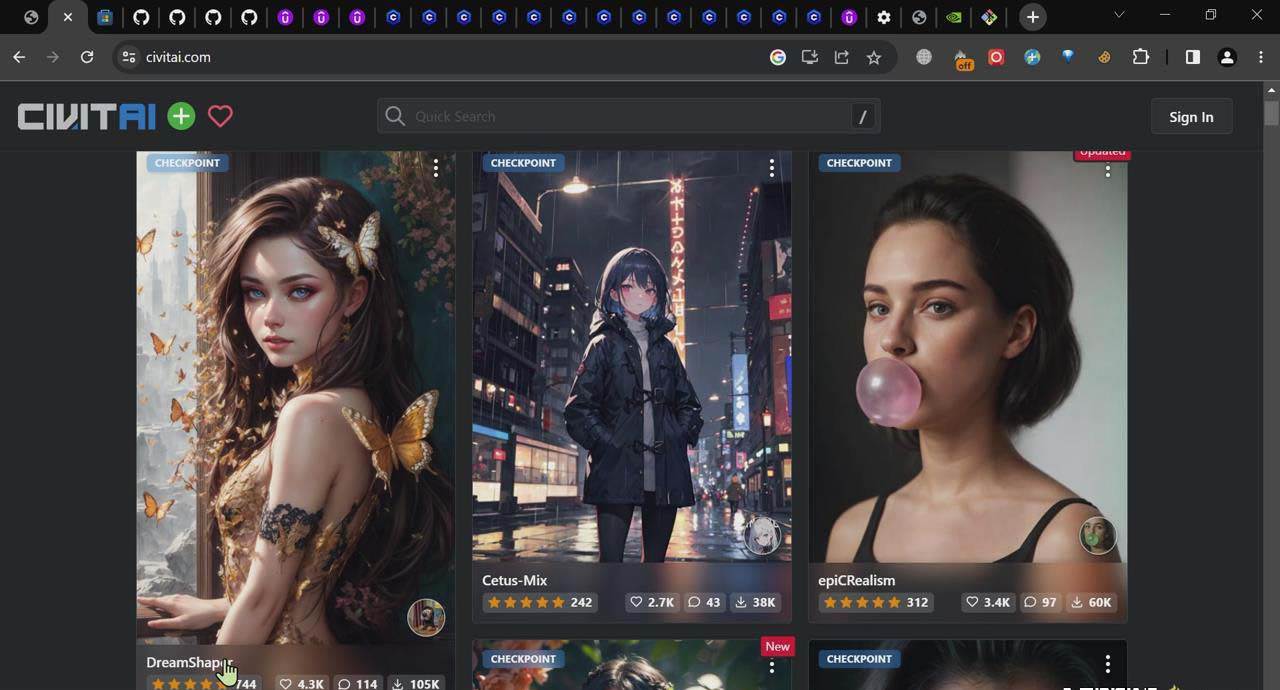Open the three-dot menu on the DreamShaper card
Screen dimensions: 1280x690
[436, 168]
